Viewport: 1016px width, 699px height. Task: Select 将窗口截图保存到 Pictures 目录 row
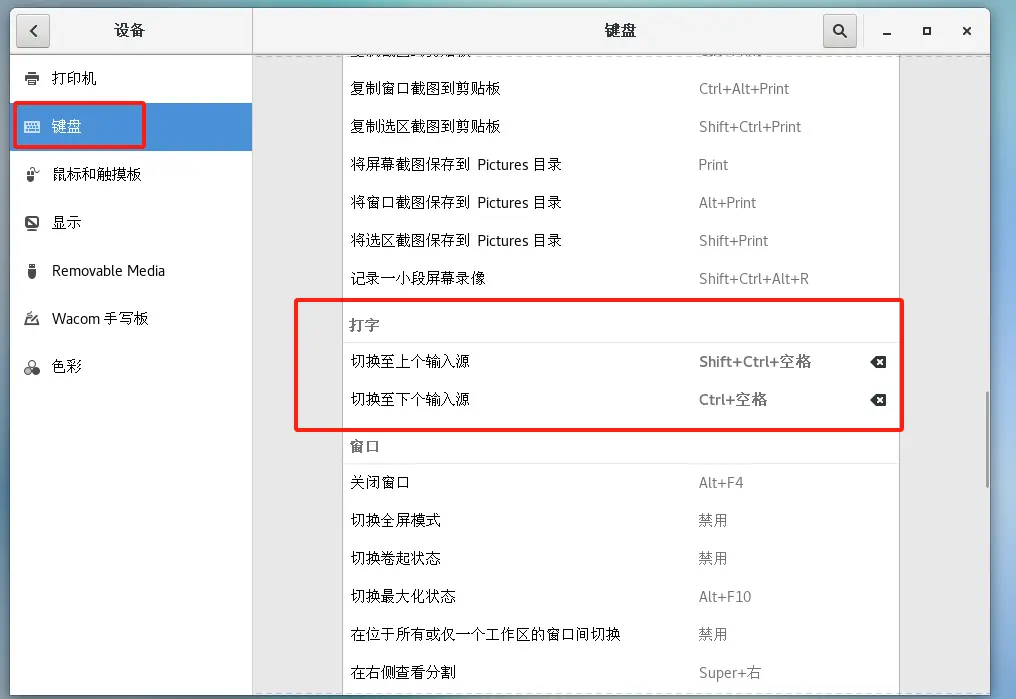click(621, 203)
